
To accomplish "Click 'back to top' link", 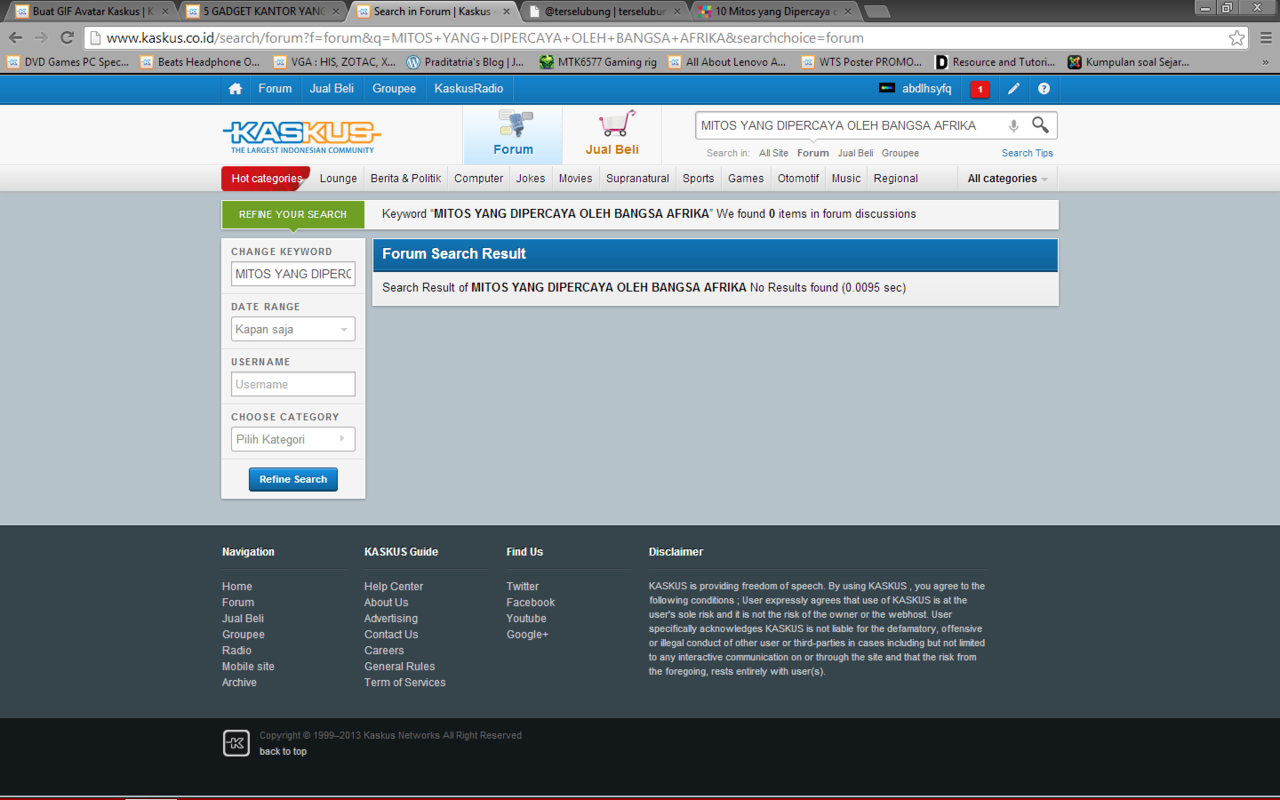I will pos(283,752).
